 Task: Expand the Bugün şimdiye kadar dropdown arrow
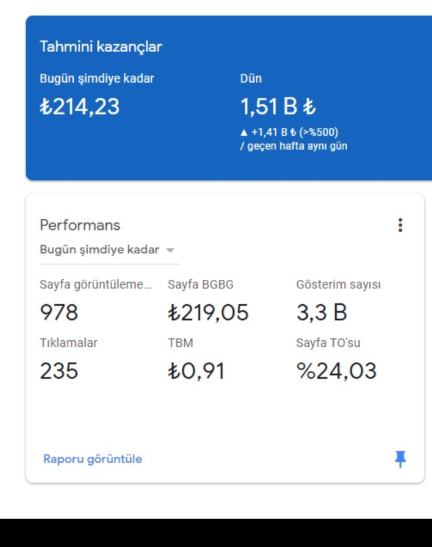tap(170, 250)
